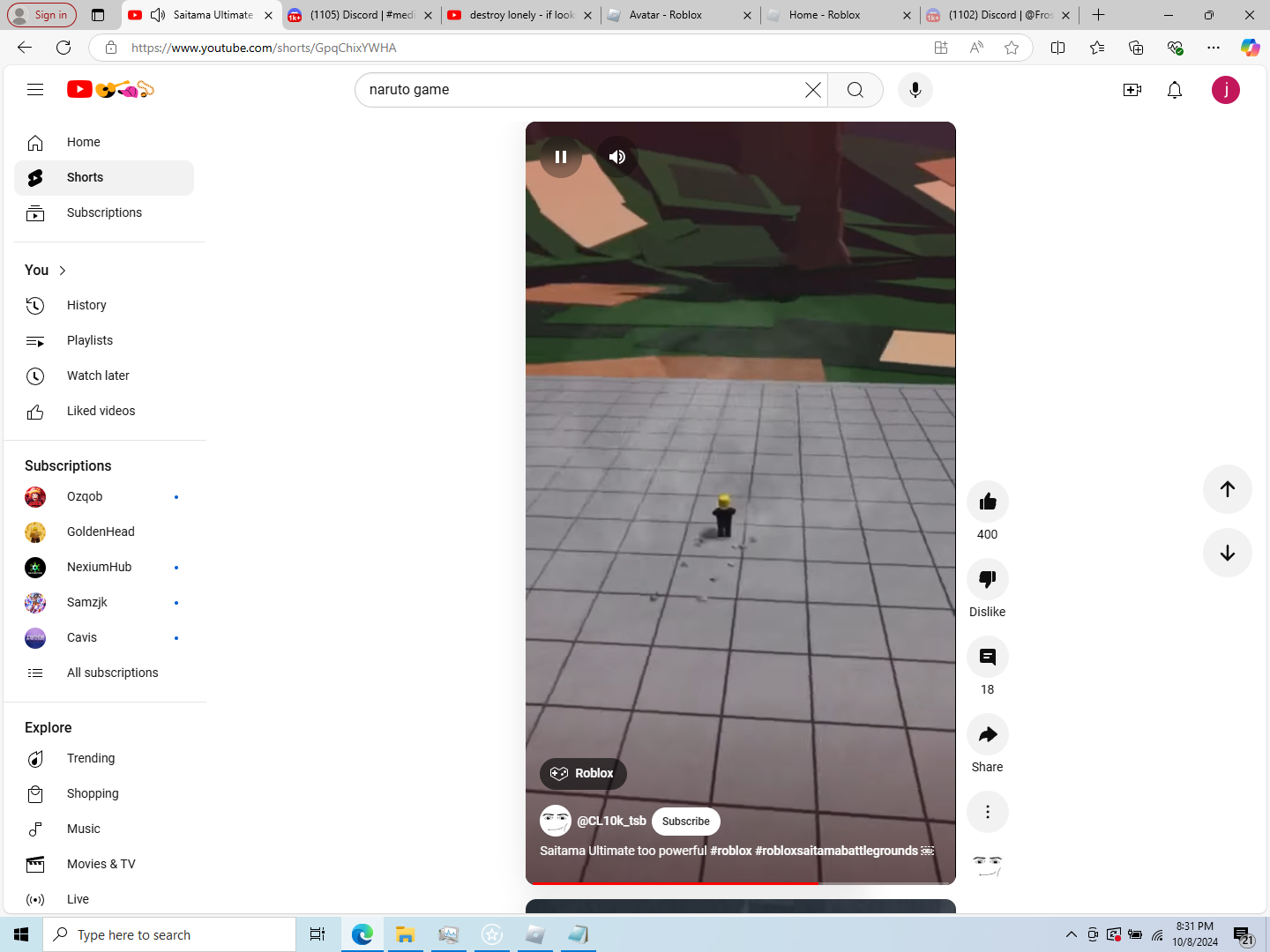Viewport: 1270px width, 952px height.
Task: Open the Short's more options menu
Action: point(988,812)
